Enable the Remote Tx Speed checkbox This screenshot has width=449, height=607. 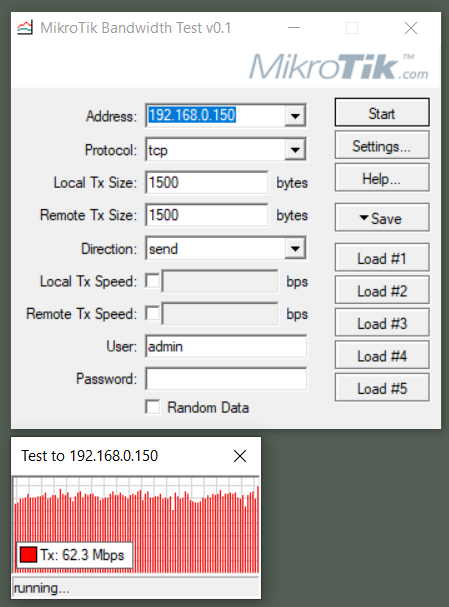(x=152, y=314)
